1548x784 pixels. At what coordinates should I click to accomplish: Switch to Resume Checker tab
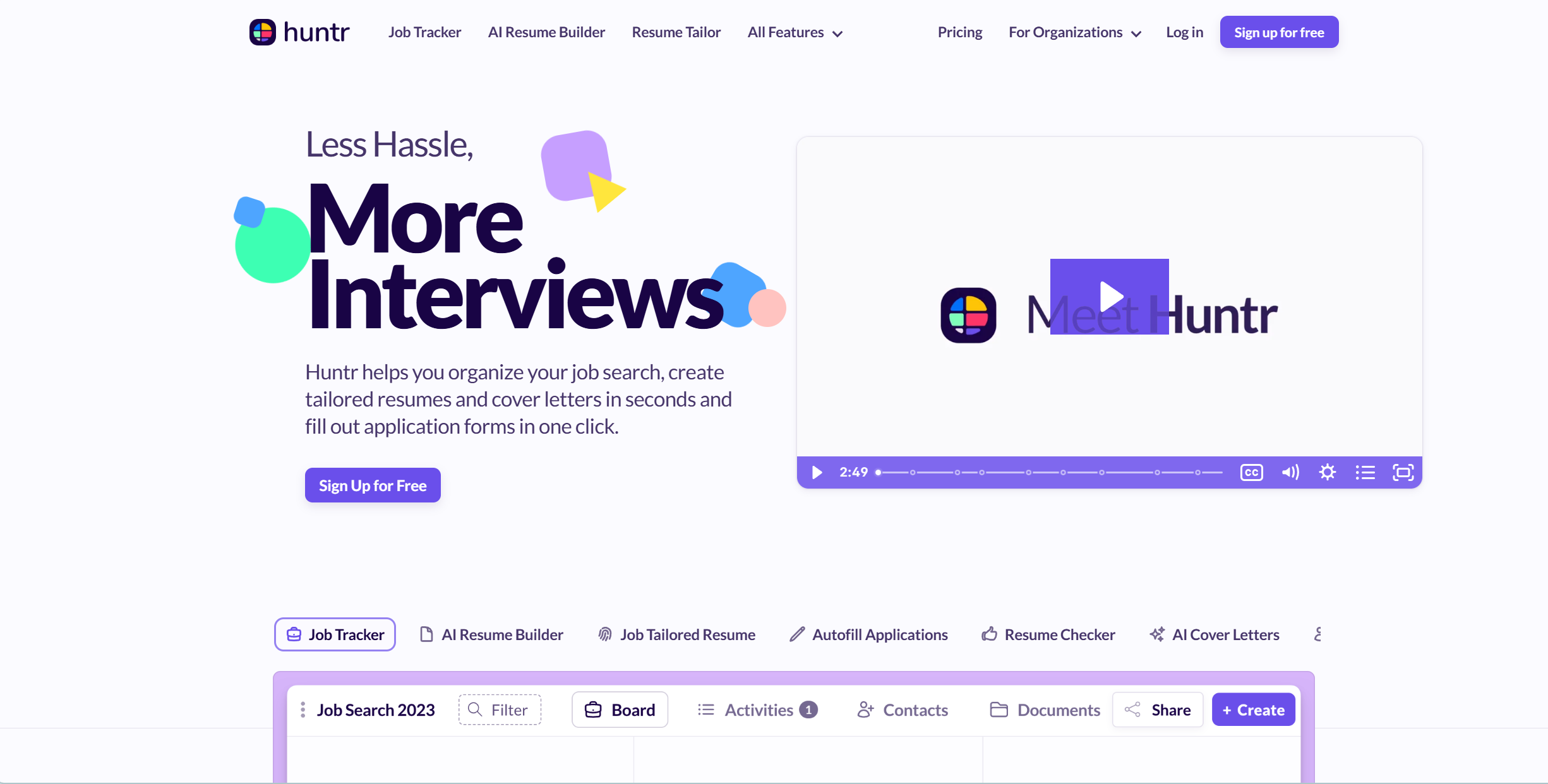[x=1048, y=634]
